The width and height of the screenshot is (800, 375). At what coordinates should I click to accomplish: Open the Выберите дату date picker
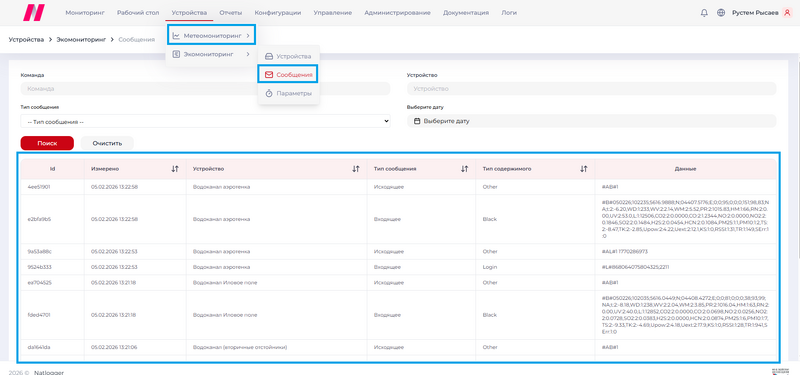click(x=591, y=121)
